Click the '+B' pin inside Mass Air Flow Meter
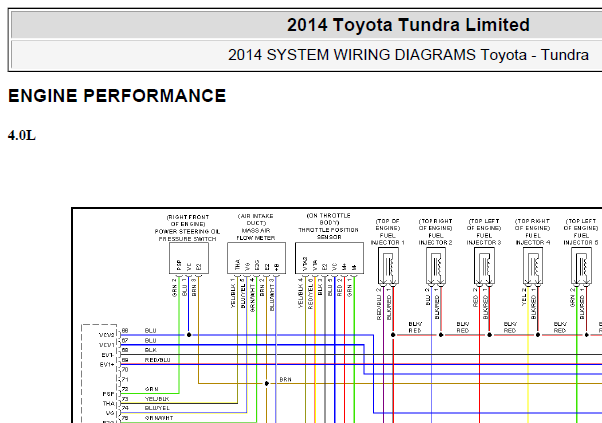 (x=277, y=267)
